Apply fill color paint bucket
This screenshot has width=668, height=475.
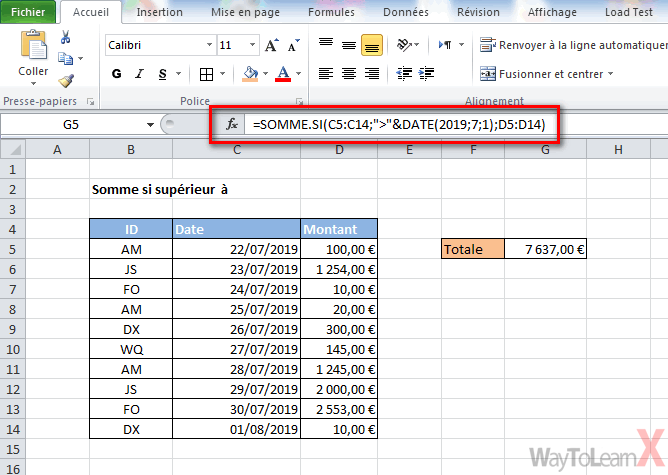click(x=250, y=74)
